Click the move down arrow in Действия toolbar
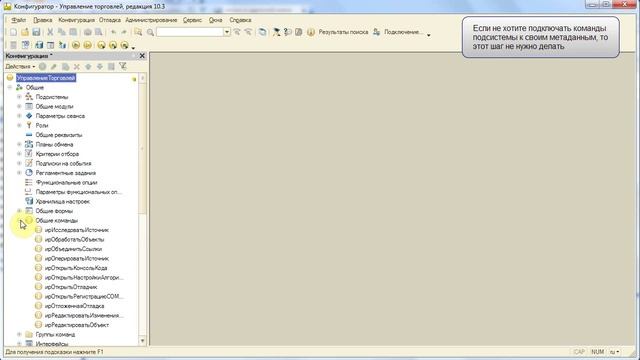This screenshot has width=640, height=360. click(100, 67)
